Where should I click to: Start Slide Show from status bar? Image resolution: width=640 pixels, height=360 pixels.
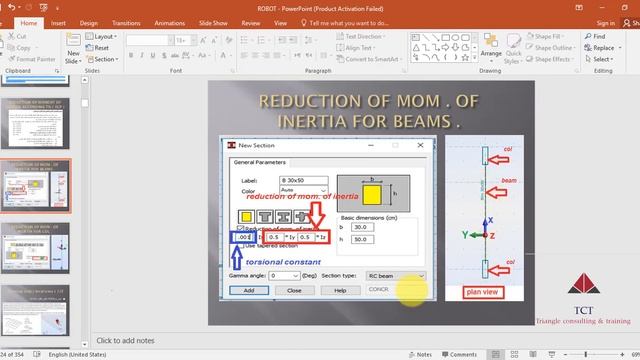552,354
